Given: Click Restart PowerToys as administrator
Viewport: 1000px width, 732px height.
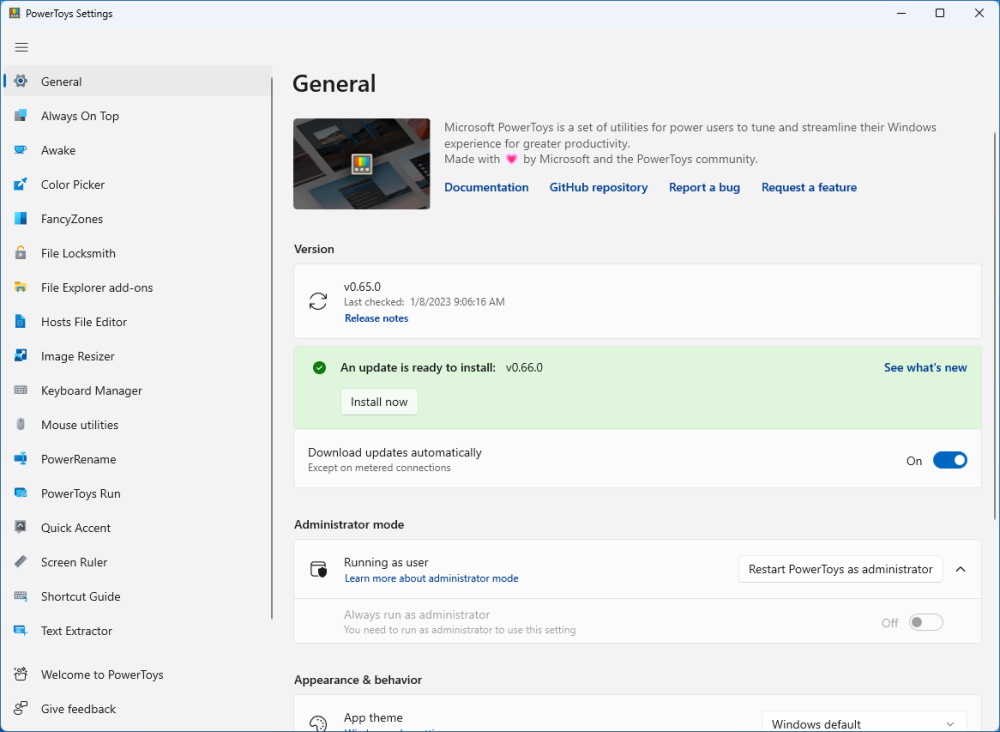Looking at the screenshot, I should (x=841, y=569).
